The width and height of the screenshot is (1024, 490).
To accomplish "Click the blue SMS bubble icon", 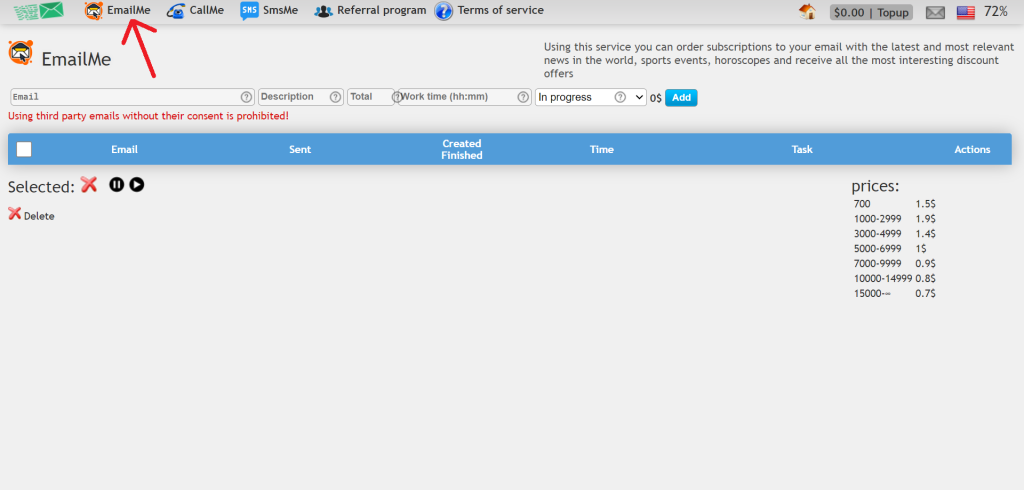I will (249, 10).
